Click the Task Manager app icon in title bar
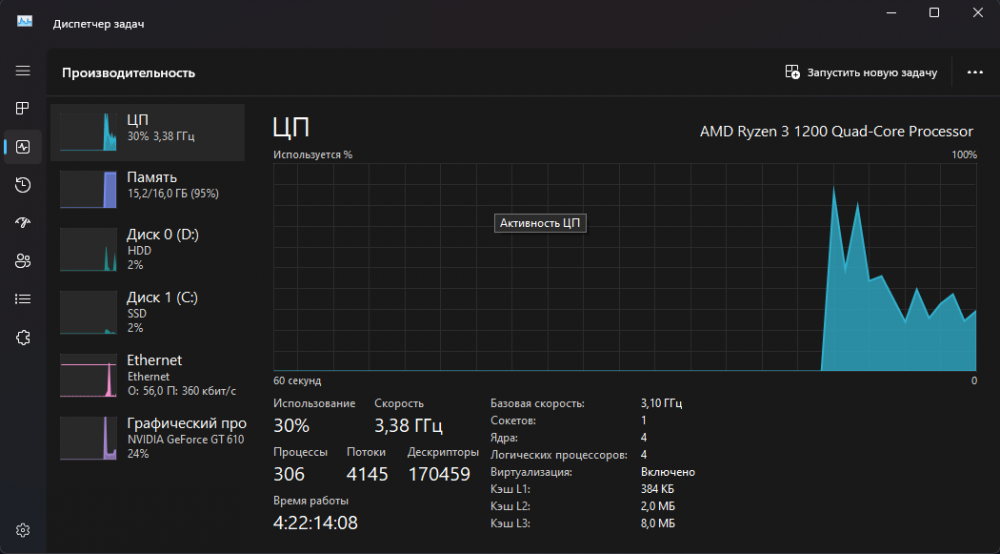This screenshot has height=554, width=1000. pos(25,22)
